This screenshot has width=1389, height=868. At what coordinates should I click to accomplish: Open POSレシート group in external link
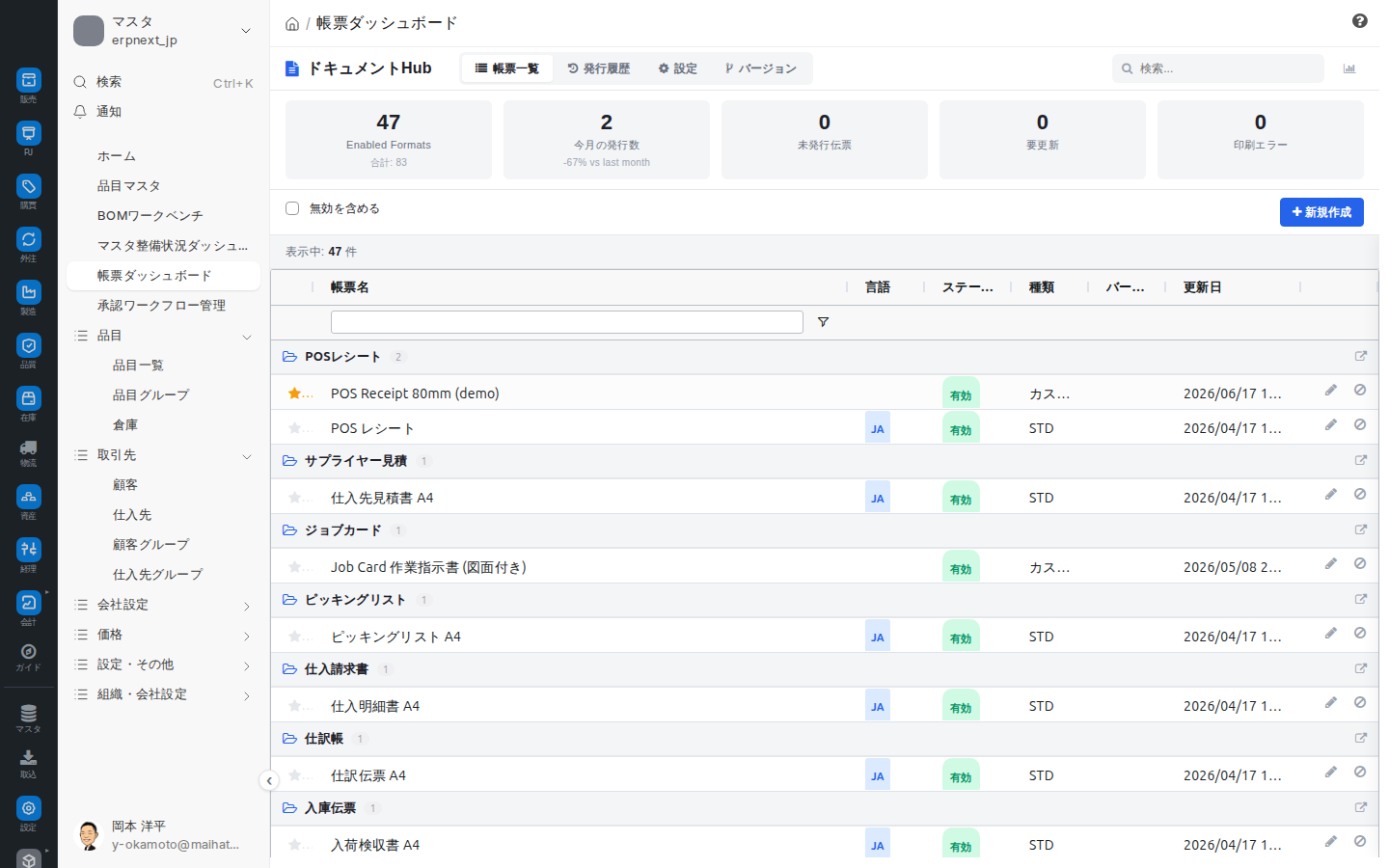click(1361, 356)
